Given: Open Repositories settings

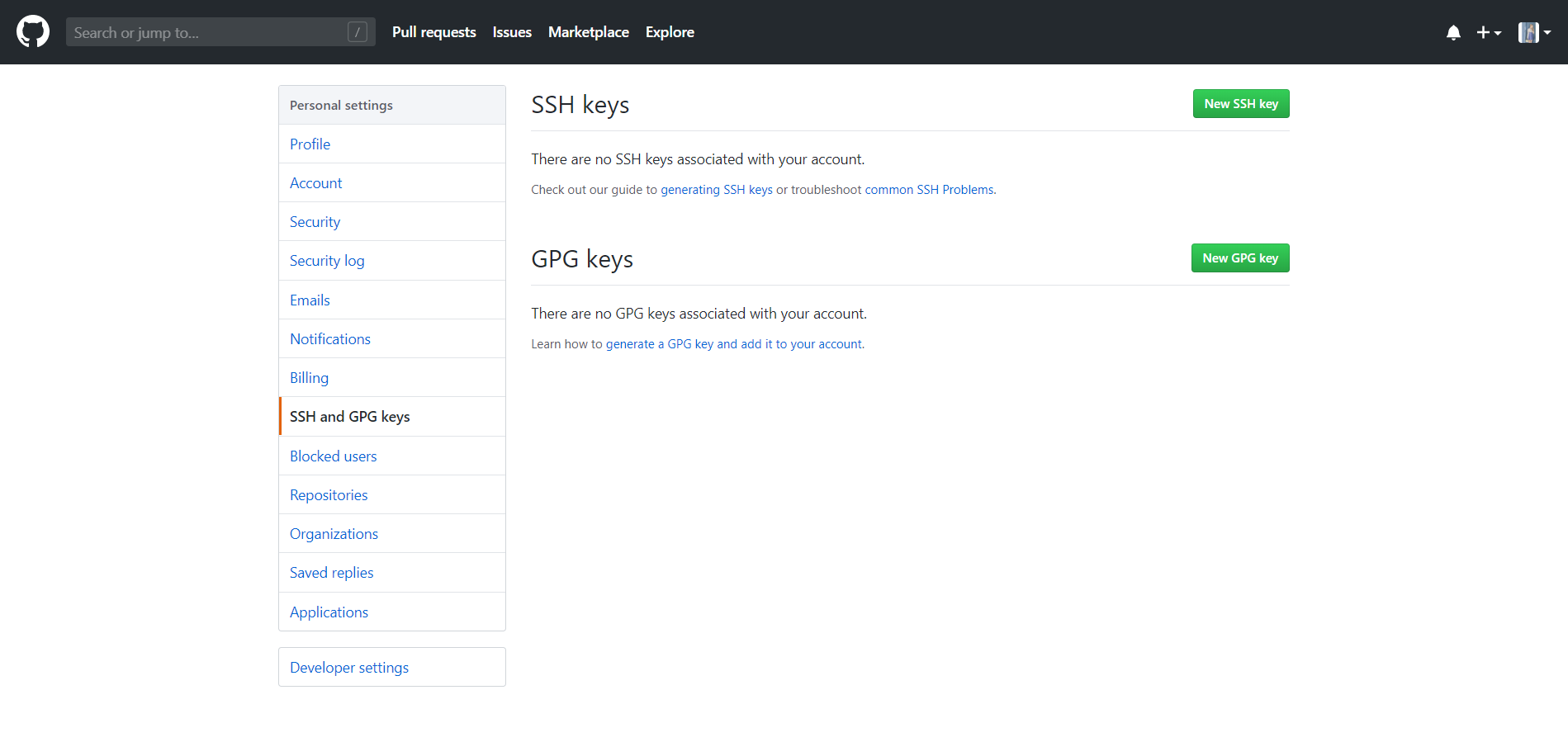Looking at the screenshot, I should 392,494.
